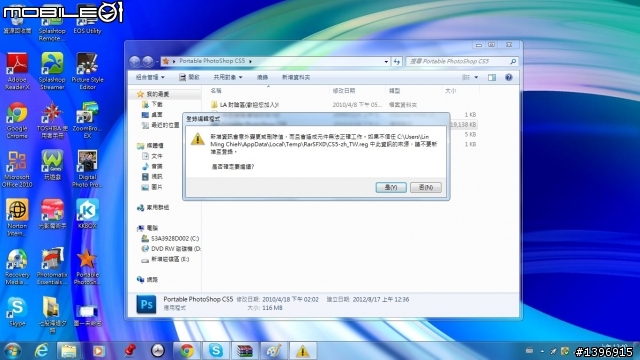Open Explorer help question mark icon
640x360 pixels.
(x=509, y=77)
